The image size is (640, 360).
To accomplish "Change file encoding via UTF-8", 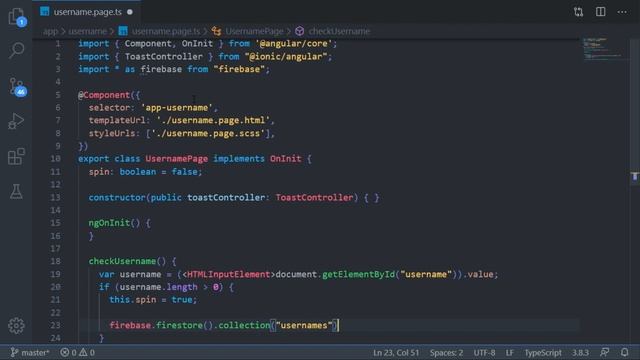I will coord(484,352).
